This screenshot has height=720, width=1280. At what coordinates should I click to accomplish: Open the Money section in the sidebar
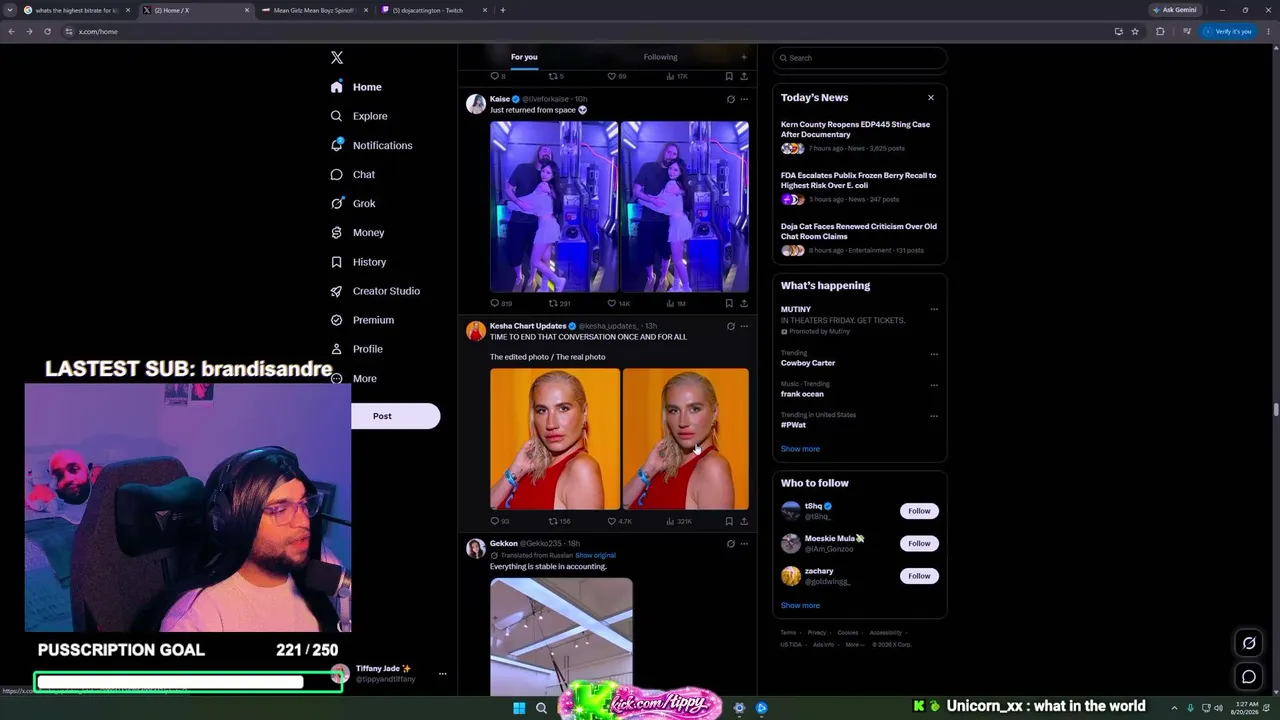coord(357,232)
